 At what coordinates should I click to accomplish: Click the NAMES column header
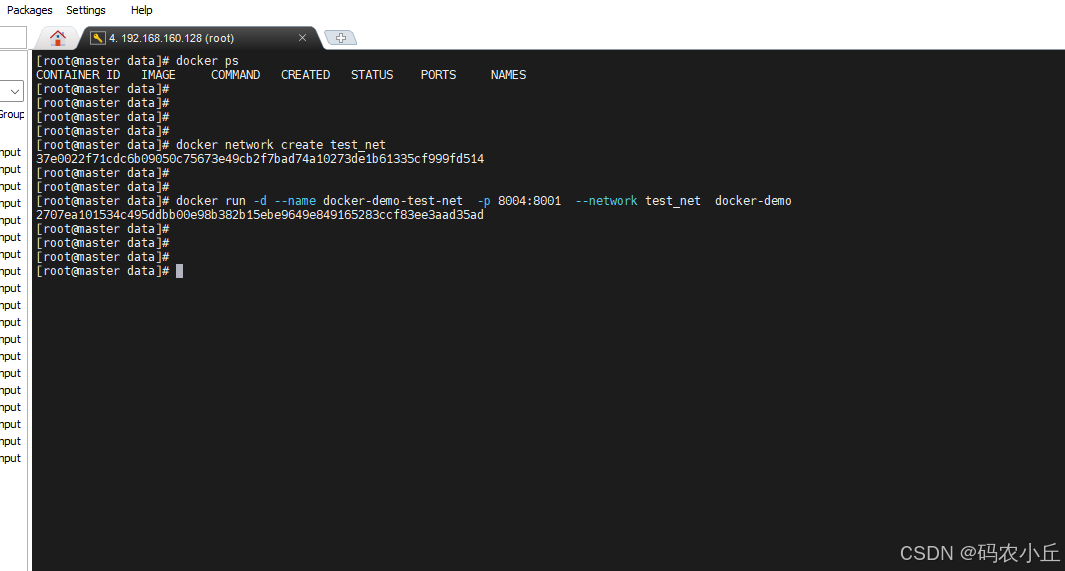click(x=508, y=75)
